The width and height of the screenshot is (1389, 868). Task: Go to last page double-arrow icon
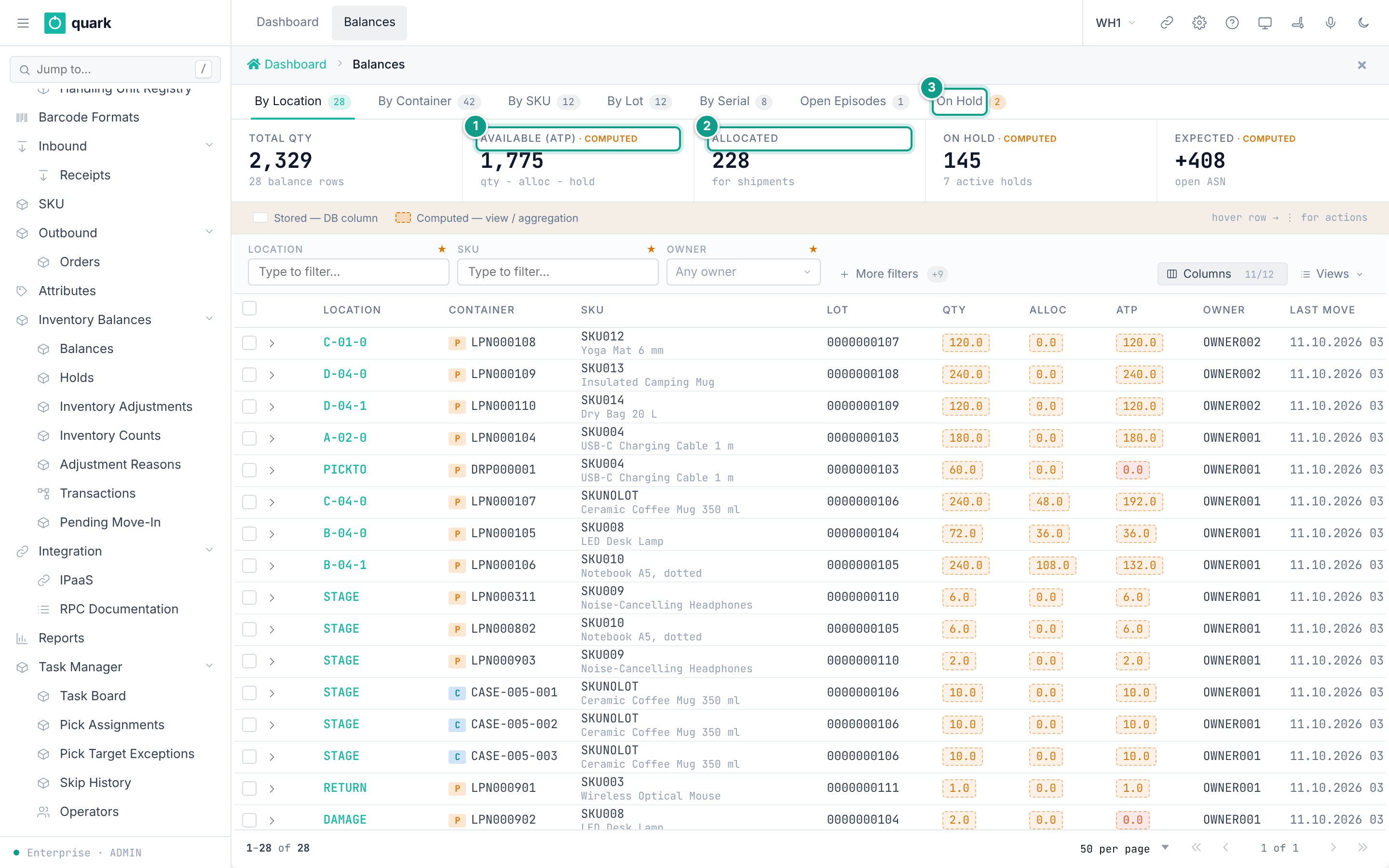click(x=1362, y=848)
